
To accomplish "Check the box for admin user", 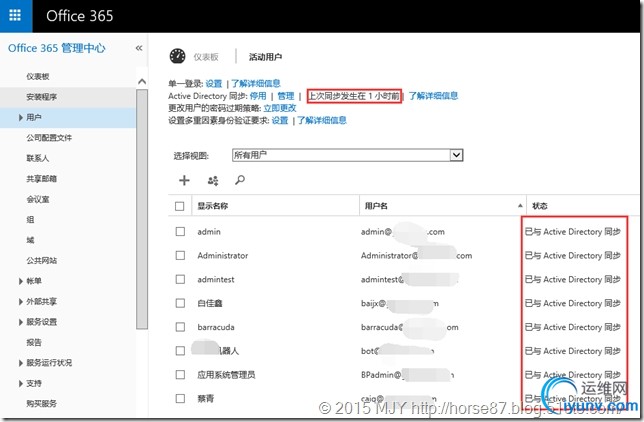I will (180, 232).
